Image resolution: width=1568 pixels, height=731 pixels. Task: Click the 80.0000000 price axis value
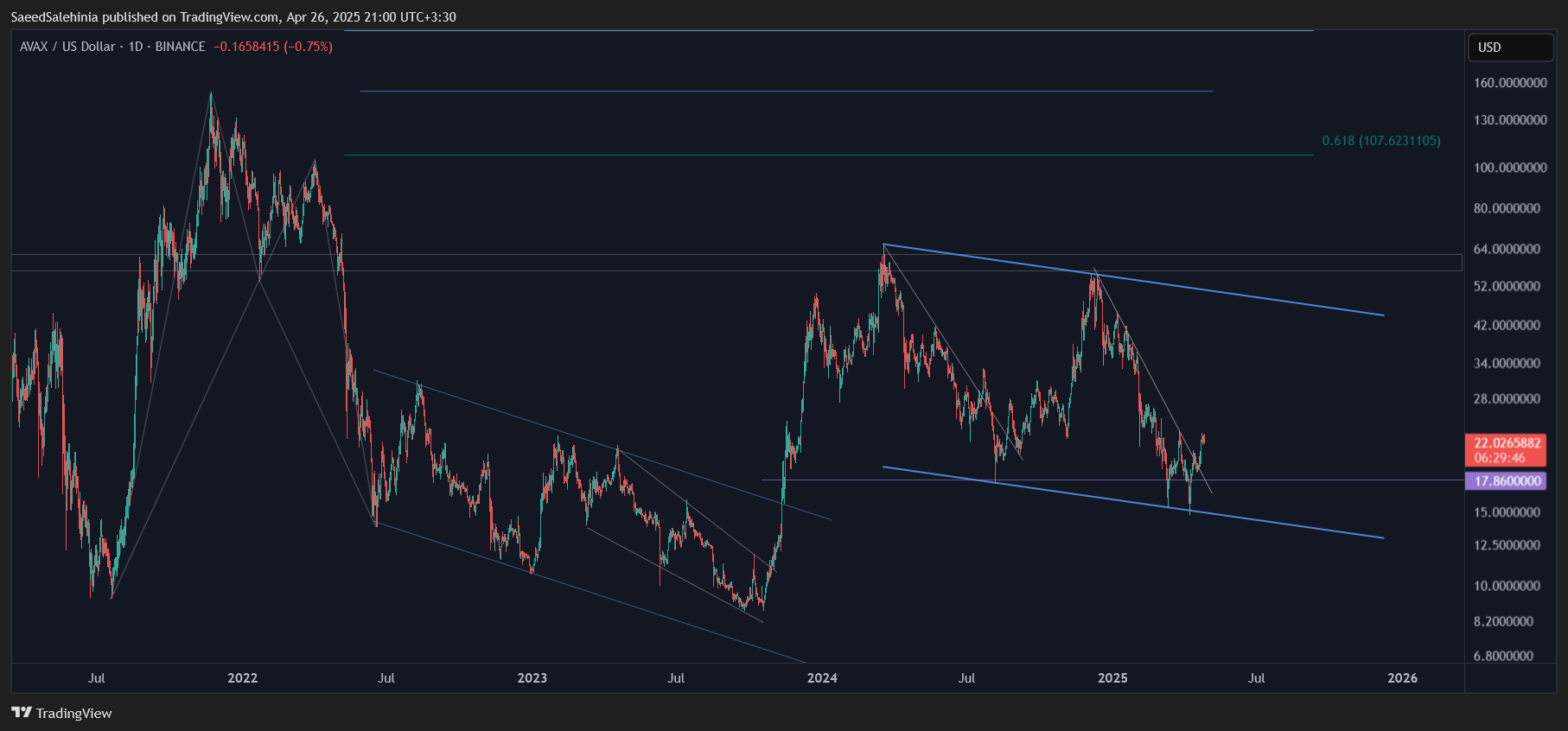coord(1507,208)
